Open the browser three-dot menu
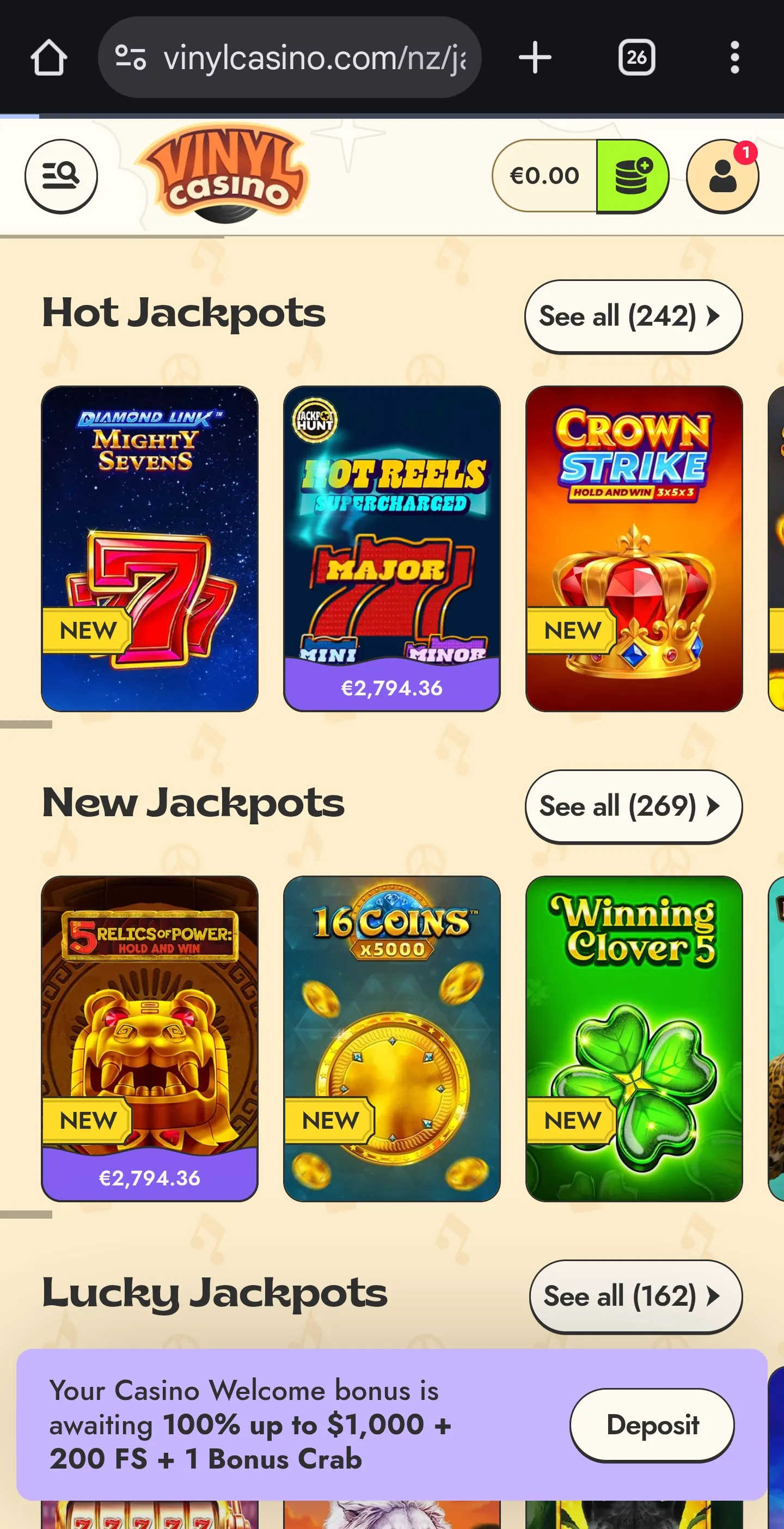 click(x=735, y=58)
